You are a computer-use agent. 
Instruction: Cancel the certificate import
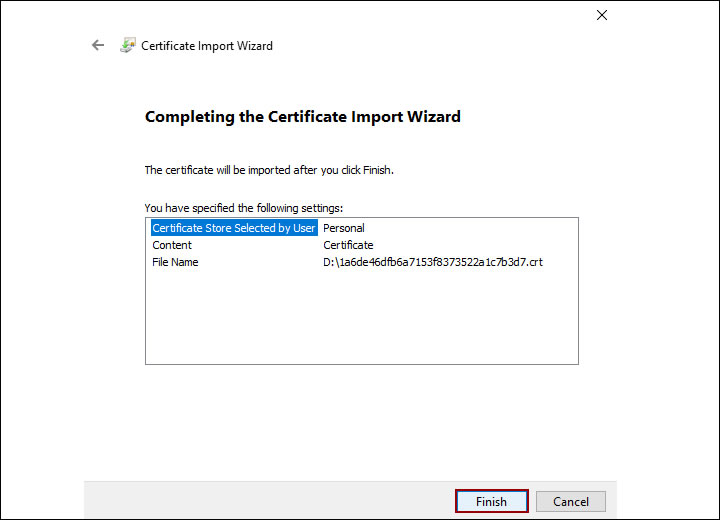(571, 501)
